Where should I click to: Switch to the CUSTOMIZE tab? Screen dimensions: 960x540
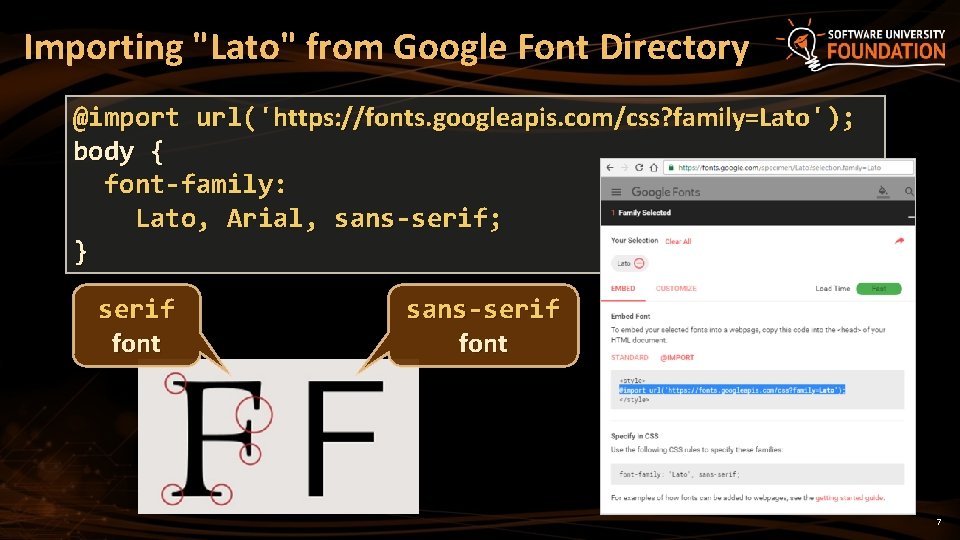click(676, 288)
